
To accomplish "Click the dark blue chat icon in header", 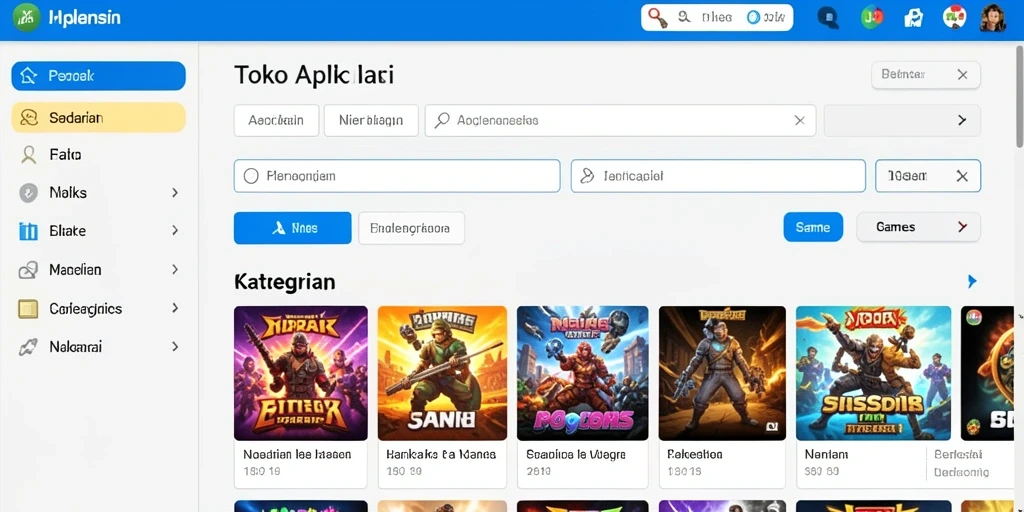I will 828,18.
